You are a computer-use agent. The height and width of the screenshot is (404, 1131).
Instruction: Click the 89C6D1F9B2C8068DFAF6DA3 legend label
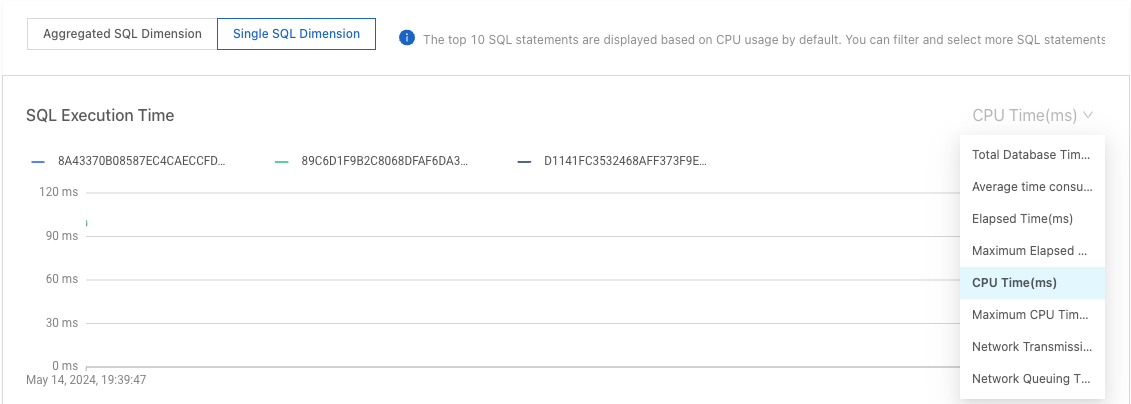click(385, 162)
